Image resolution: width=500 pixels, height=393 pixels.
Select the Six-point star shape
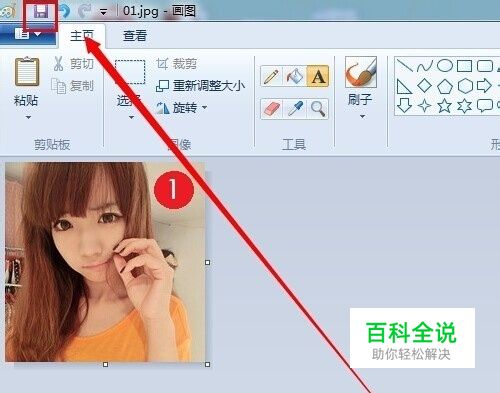coord(465,106)
